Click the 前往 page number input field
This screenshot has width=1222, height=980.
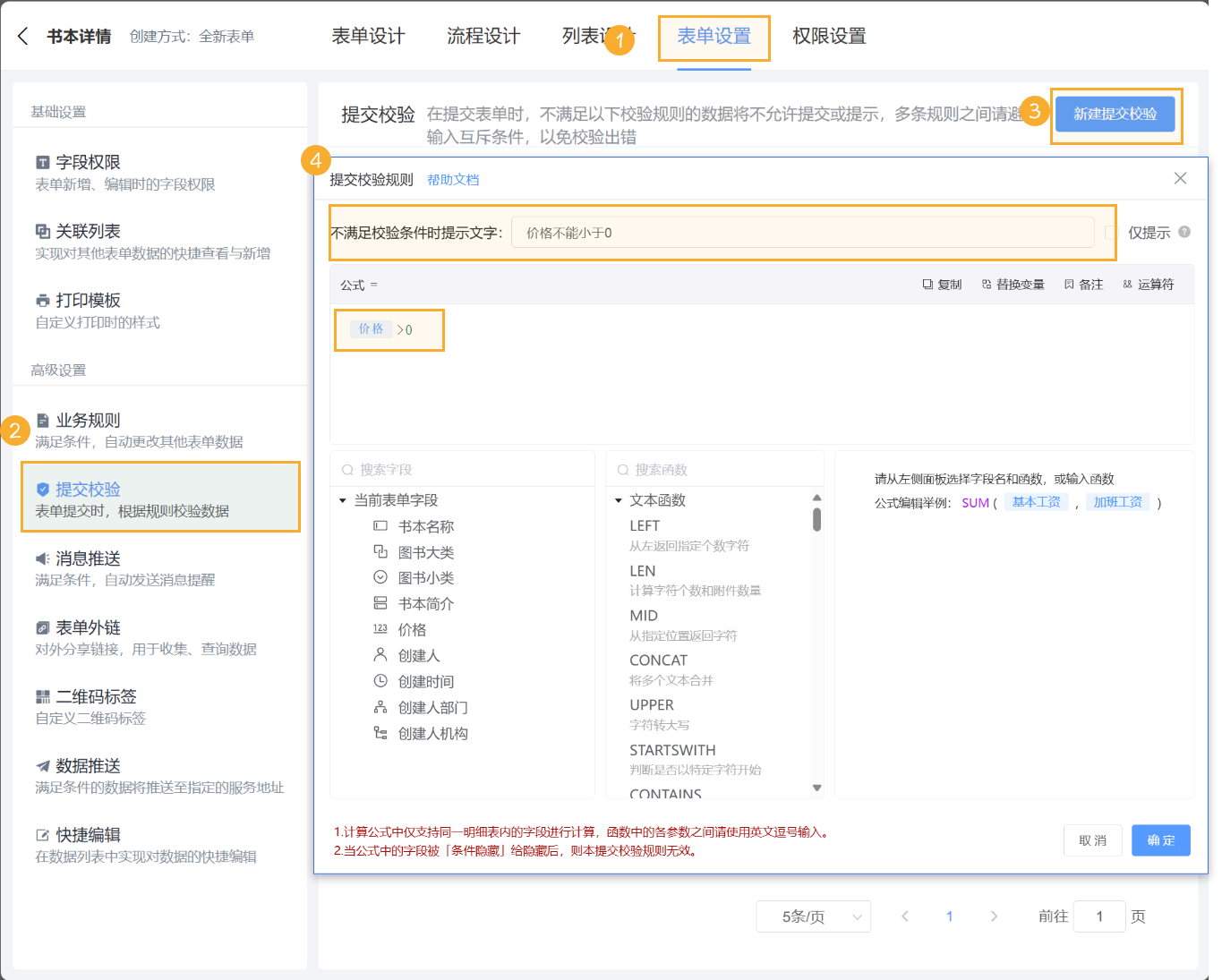coord(1099,916)
